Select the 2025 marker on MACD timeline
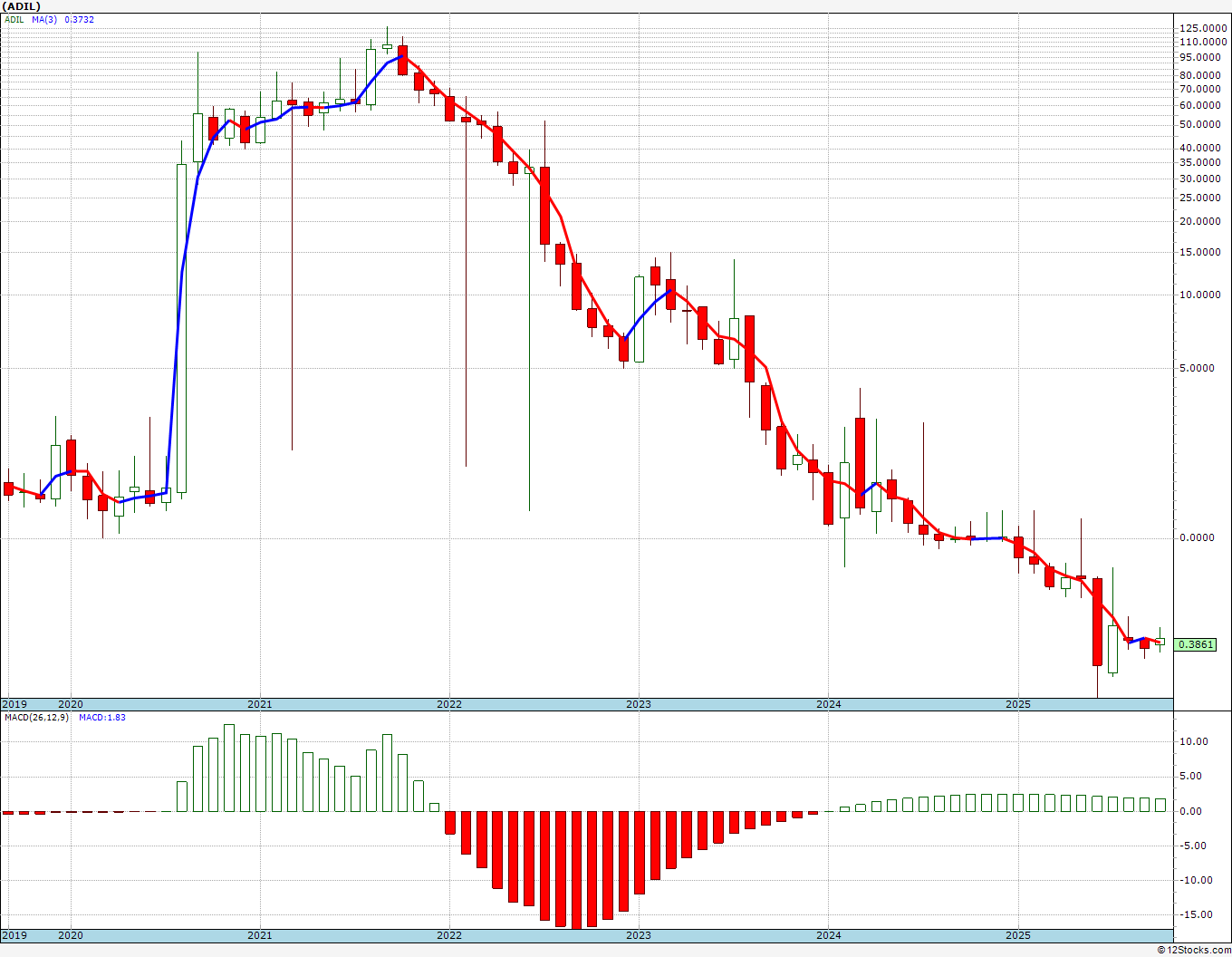The image size is (1232, 957). [1018, 935]
